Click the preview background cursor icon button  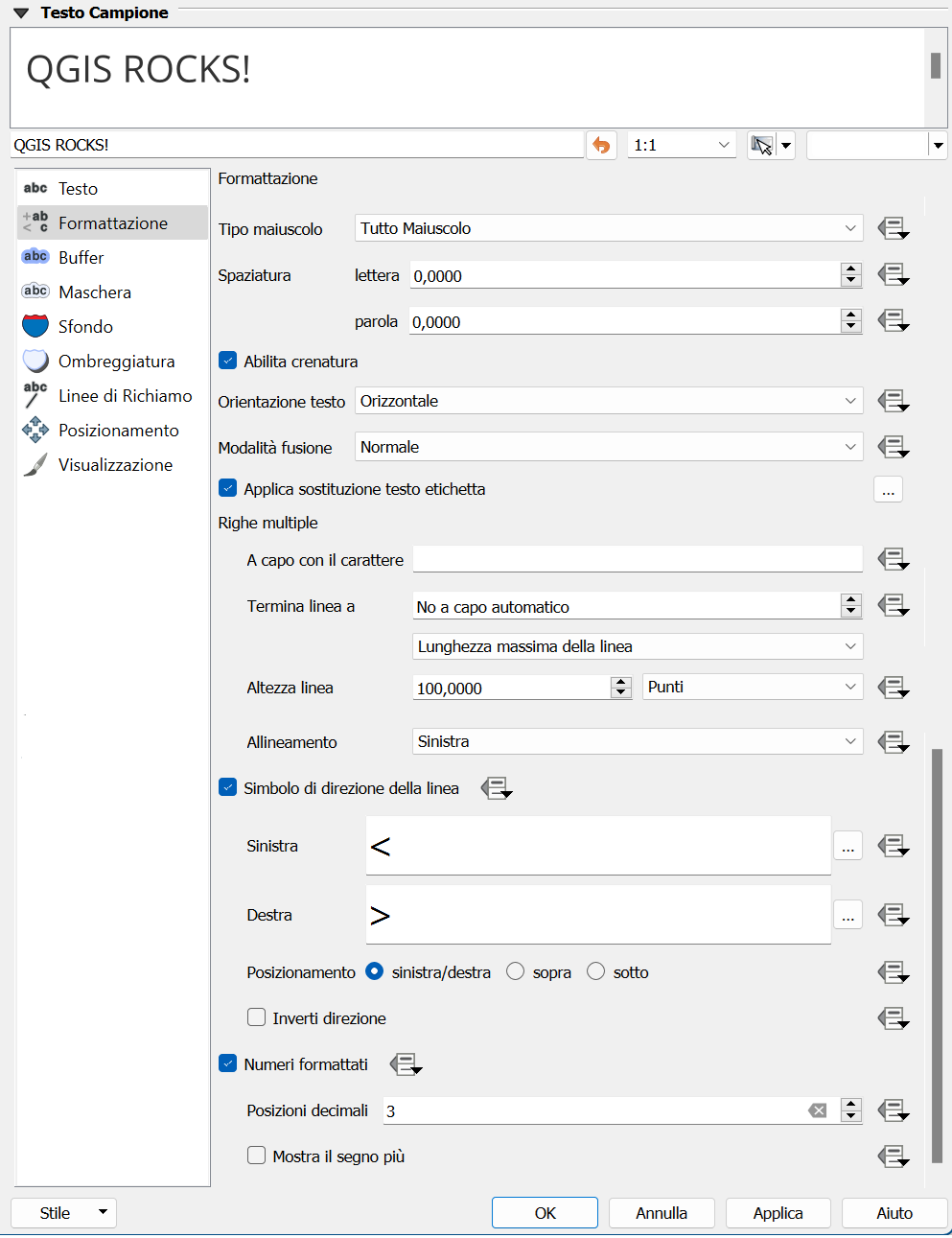tap(761, 145)
